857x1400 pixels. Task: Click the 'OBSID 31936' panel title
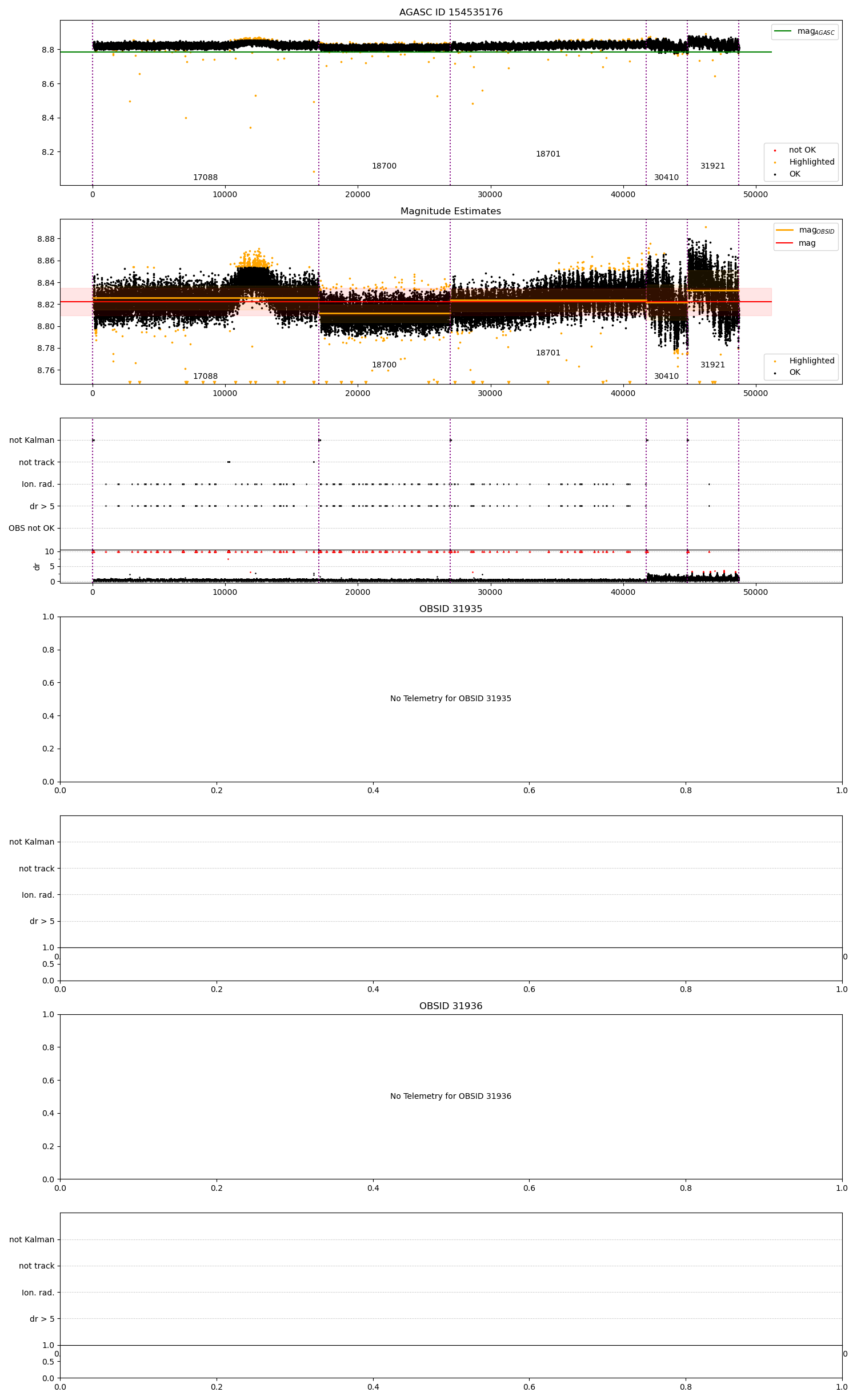[x=451, y=1006]
